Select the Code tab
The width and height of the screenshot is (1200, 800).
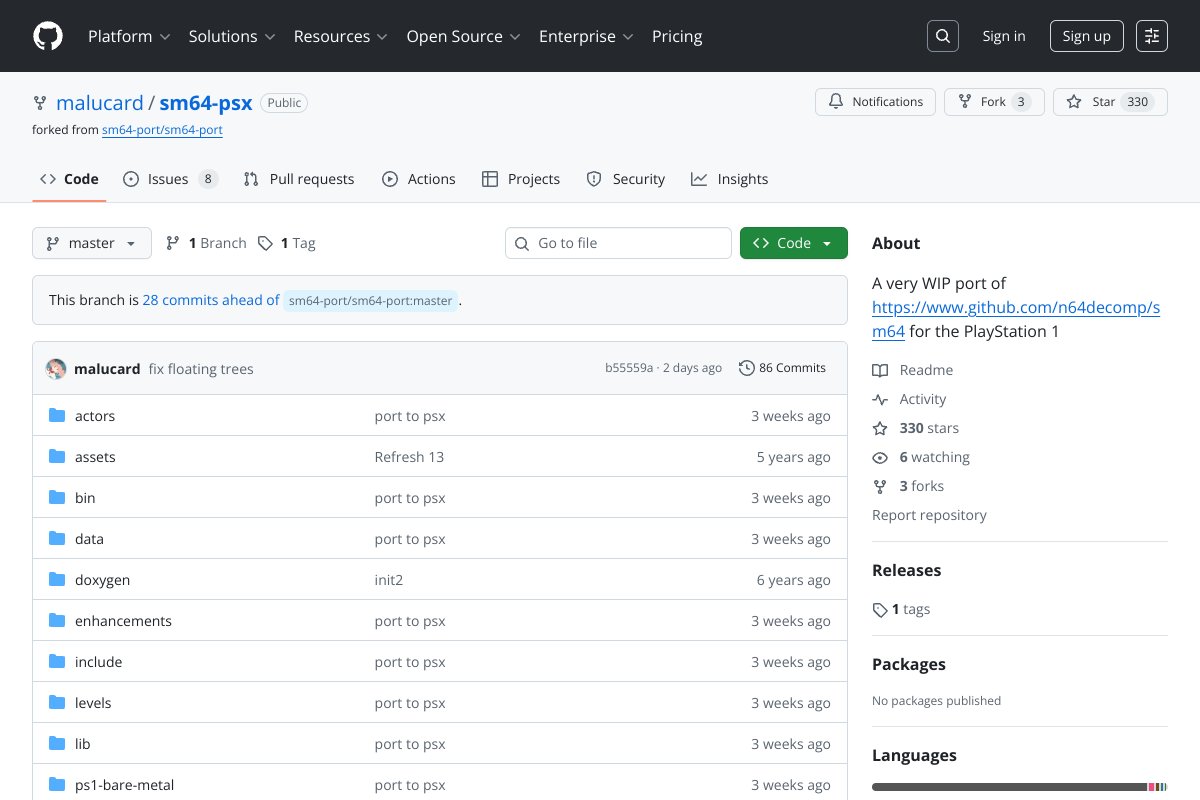tap(69, 179)
